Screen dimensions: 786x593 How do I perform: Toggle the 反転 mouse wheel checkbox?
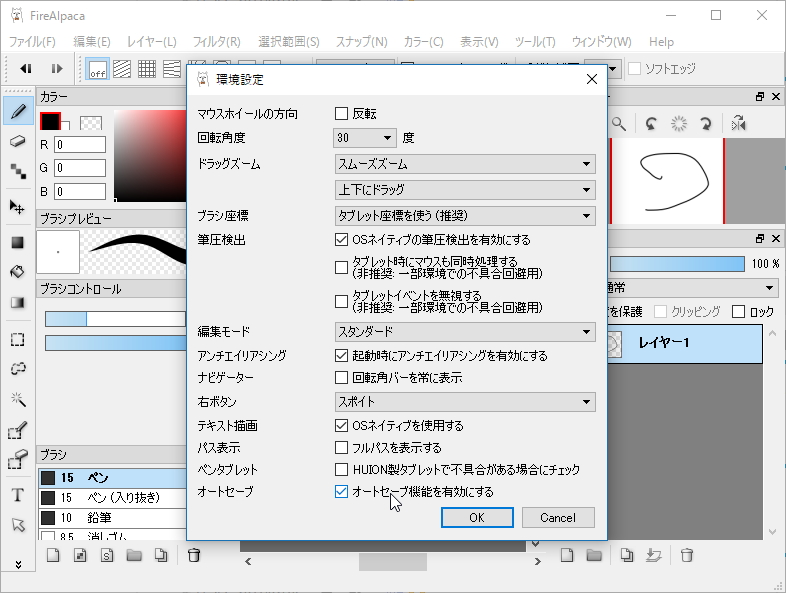point(341,114)
